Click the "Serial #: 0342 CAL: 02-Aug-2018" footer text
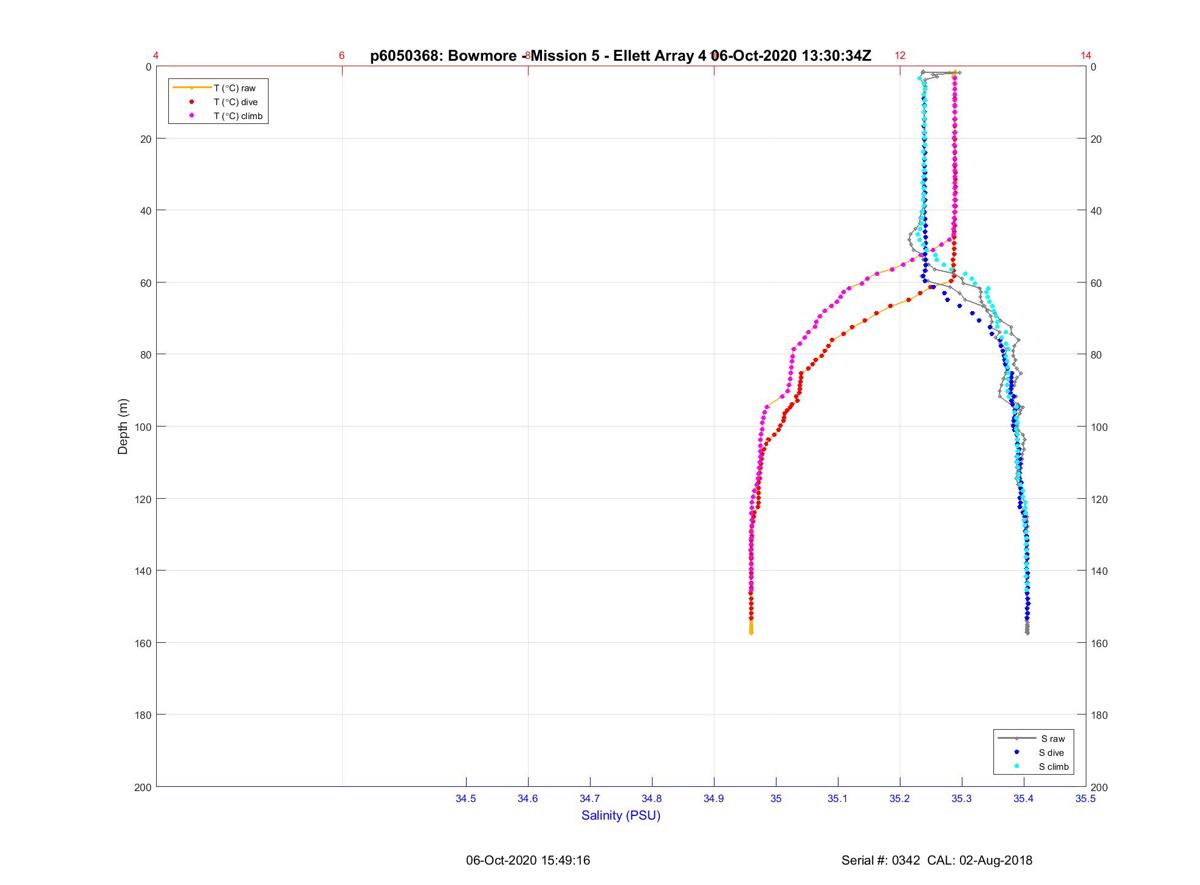The image size is (1200, 885). click(x=937, y=860)
